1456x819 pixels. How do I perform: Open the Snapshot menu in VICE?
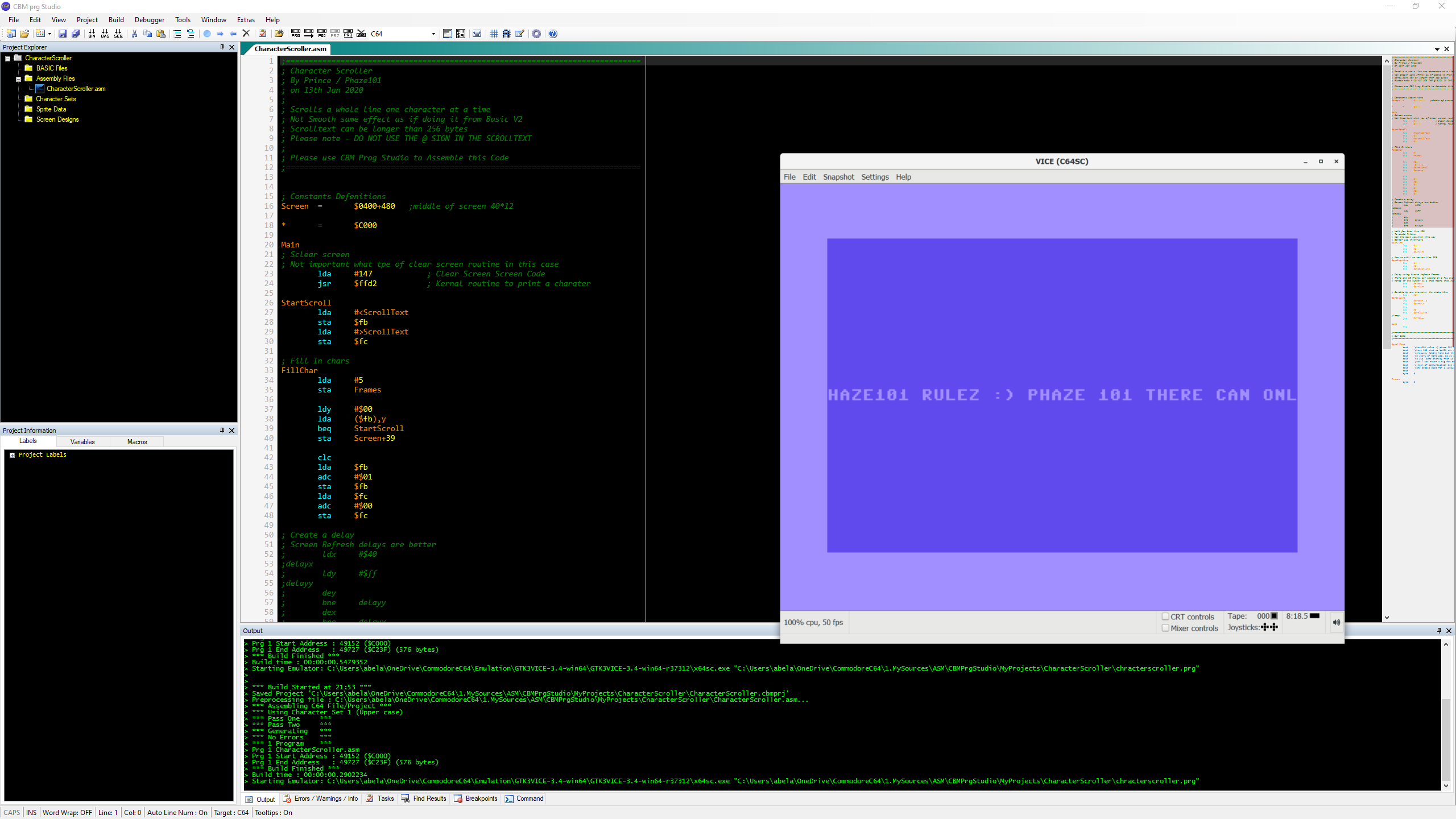click(x=838, y=177)
